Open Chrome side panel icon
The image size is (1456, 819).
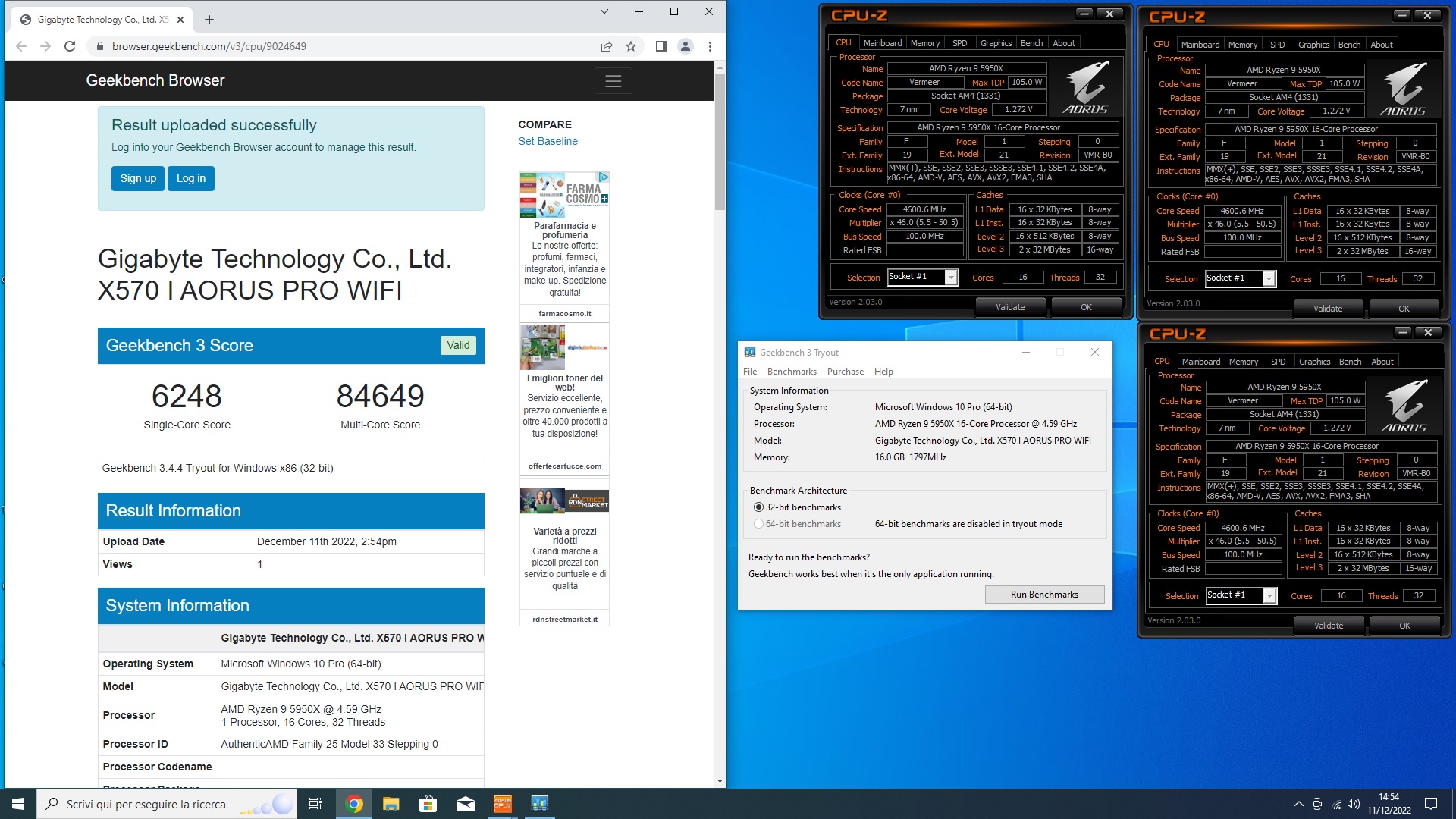click(x=661, y=46)
